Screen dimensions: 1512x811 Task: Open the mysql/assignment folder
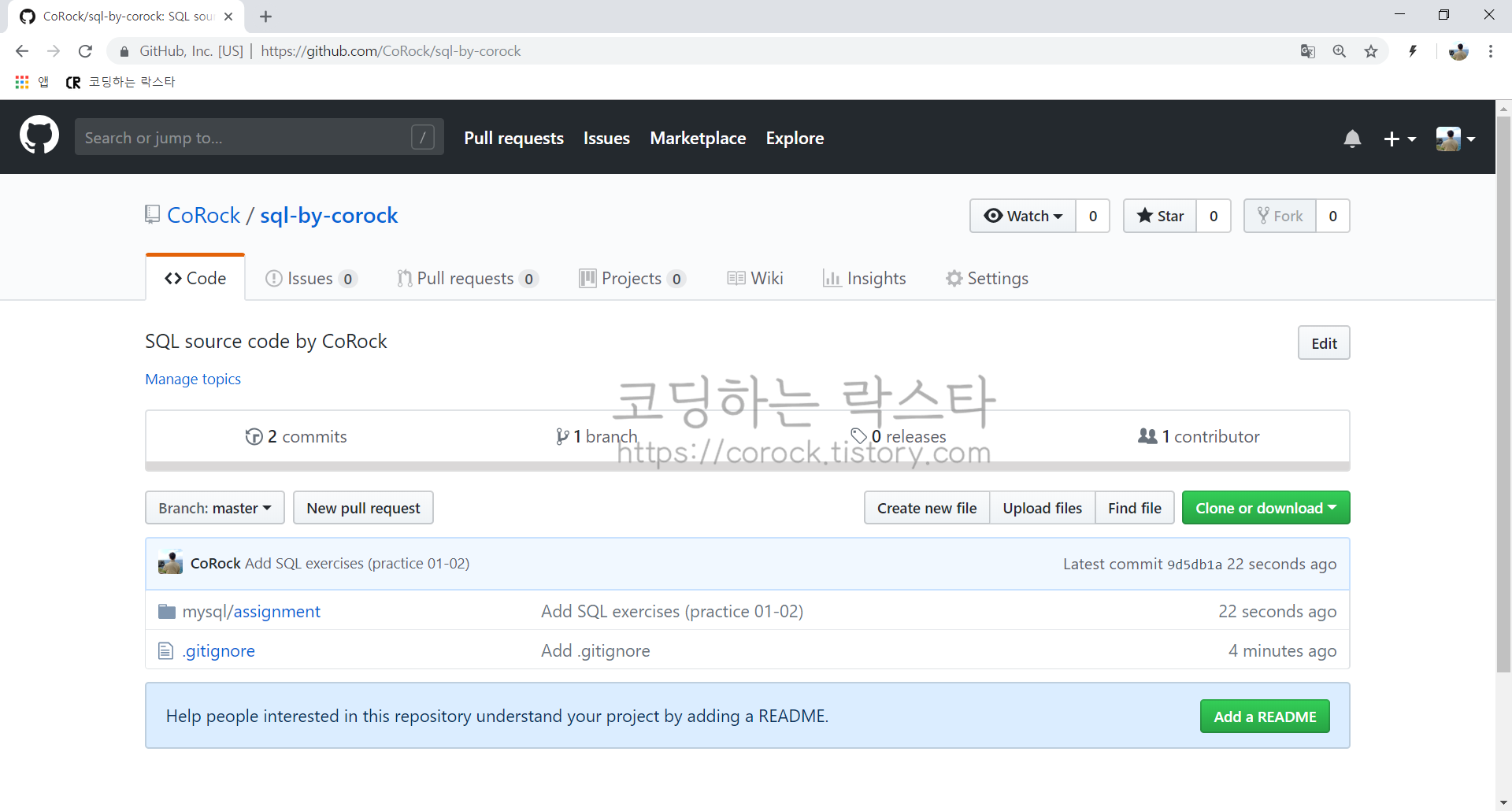[251, 611]
